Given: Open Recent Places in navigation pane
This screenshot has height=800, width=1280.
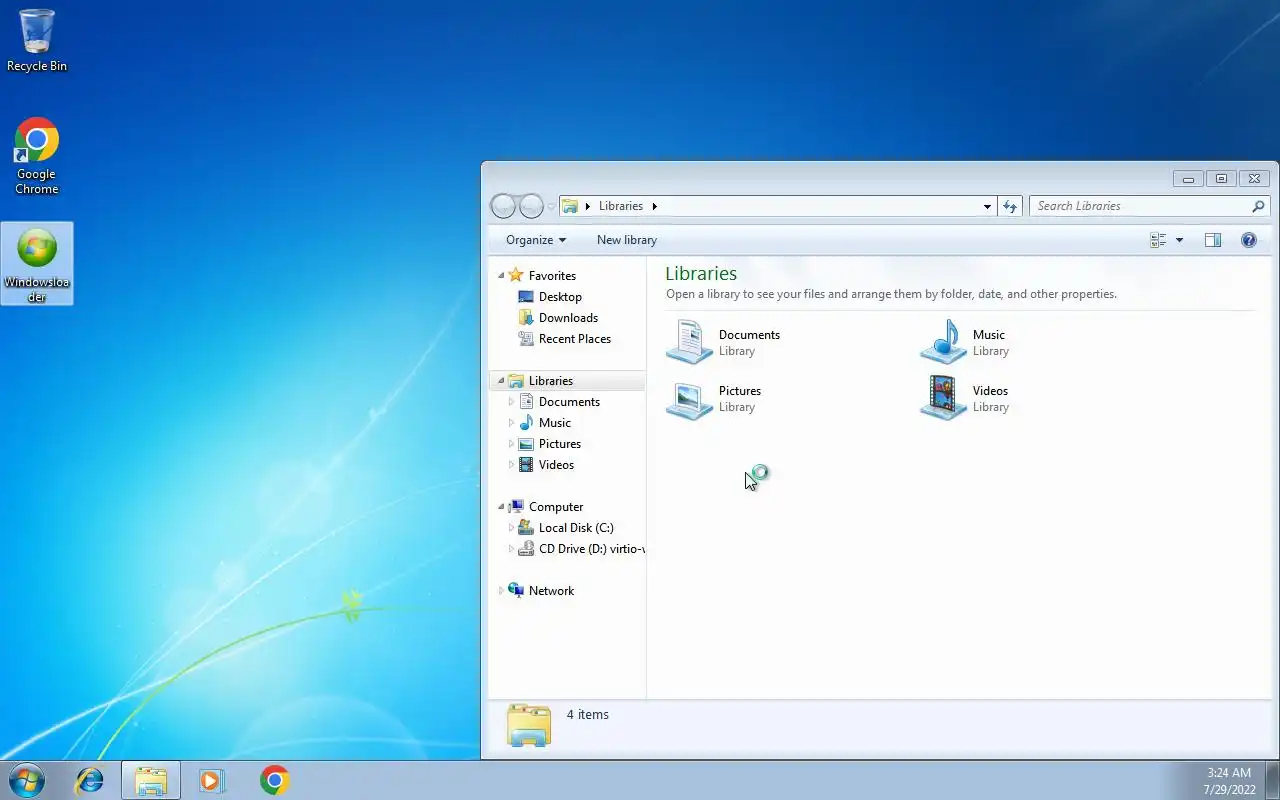Looking at the screenshot, I should (574, 339).
